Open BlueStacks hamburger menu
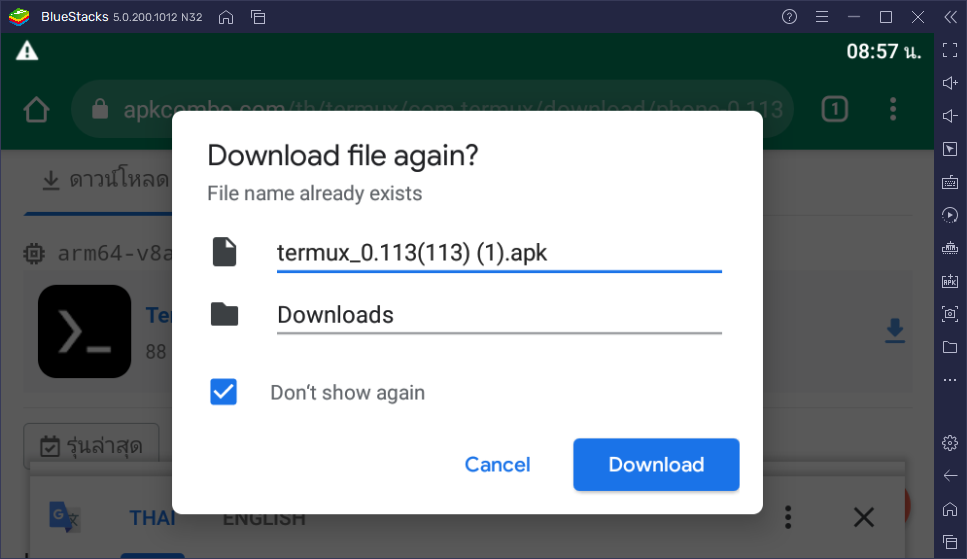This screenshot has width=967, height=559. (x=821, y=17)
